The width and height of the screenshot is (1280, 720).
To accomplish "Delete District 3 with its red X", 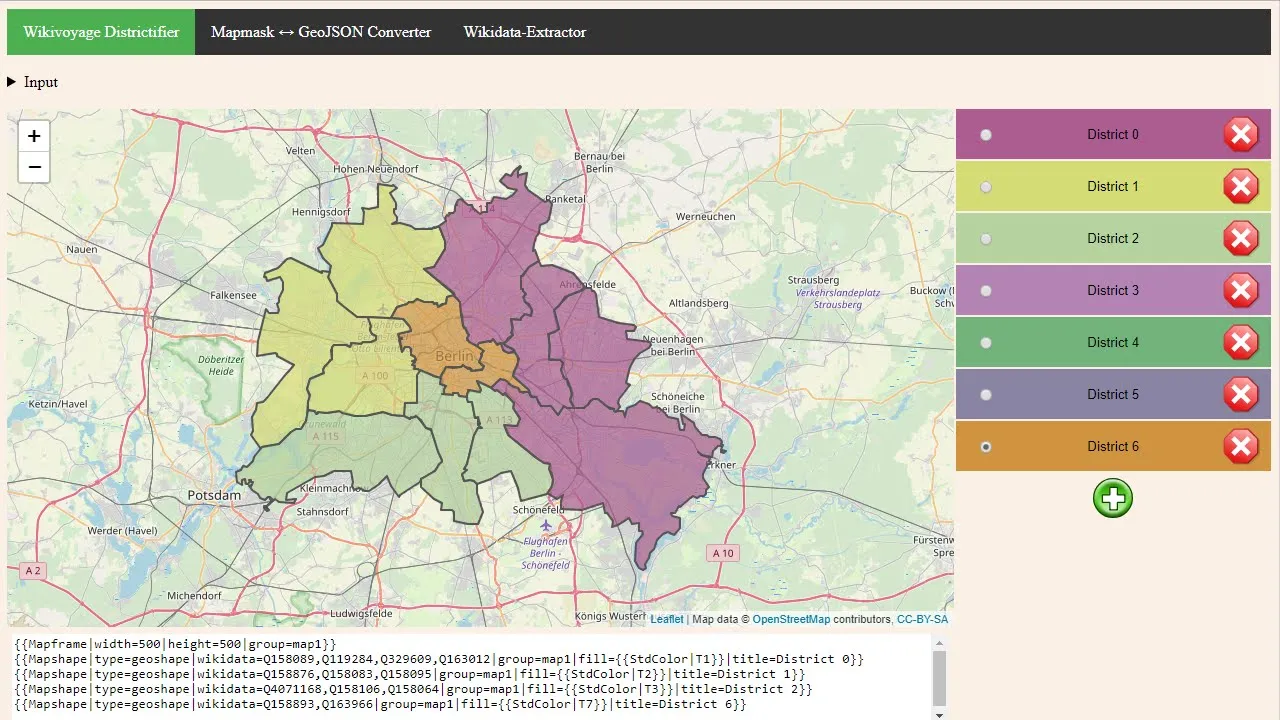I will pyautogui.click(x=1241, y=290).
